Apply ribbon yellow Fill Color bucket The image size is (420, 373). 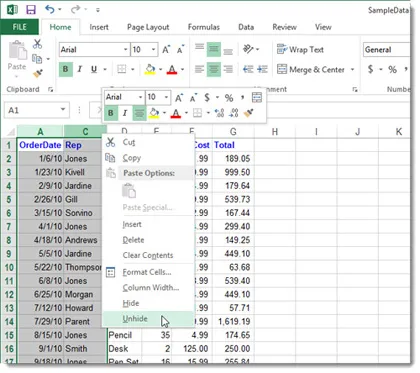(150, 69)
